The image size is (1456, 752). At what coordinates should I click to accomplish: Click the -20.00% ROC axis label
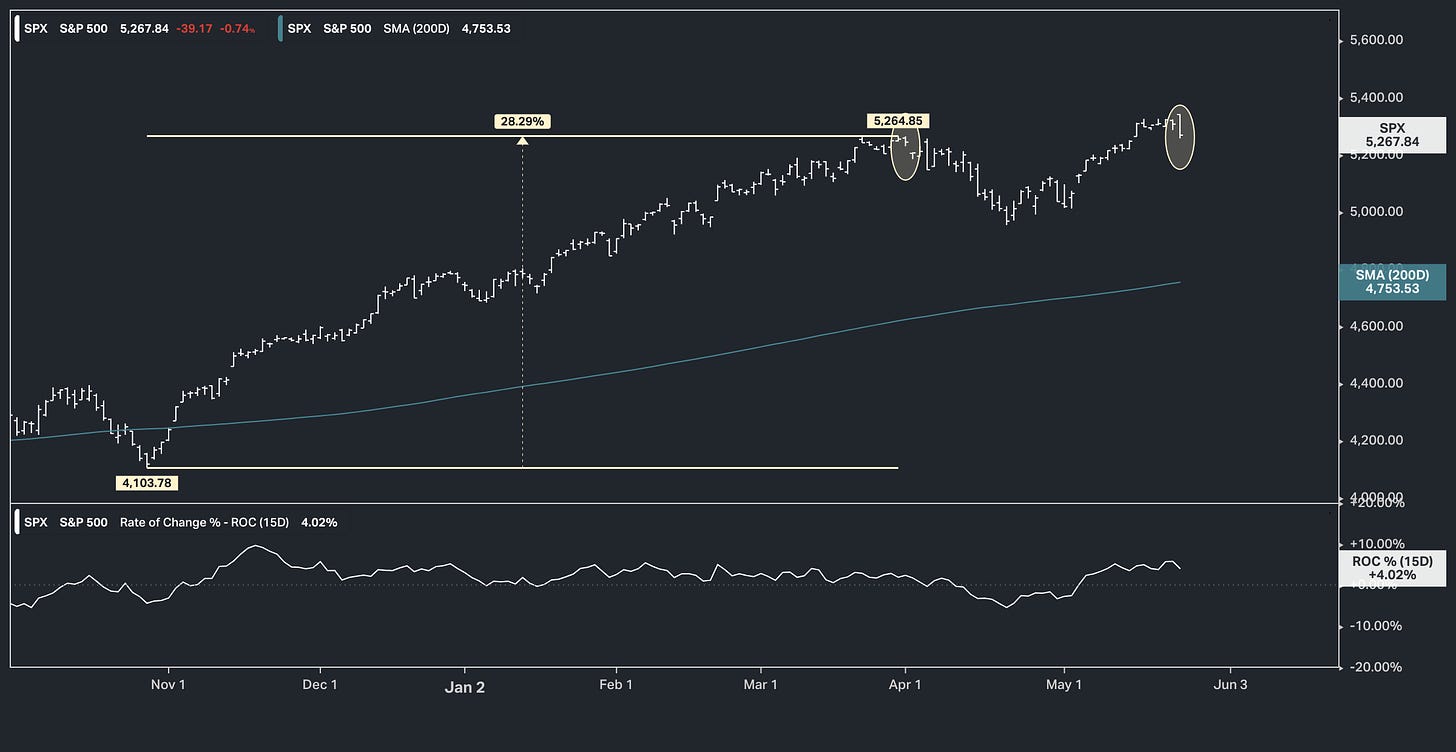coord(1377,667)
